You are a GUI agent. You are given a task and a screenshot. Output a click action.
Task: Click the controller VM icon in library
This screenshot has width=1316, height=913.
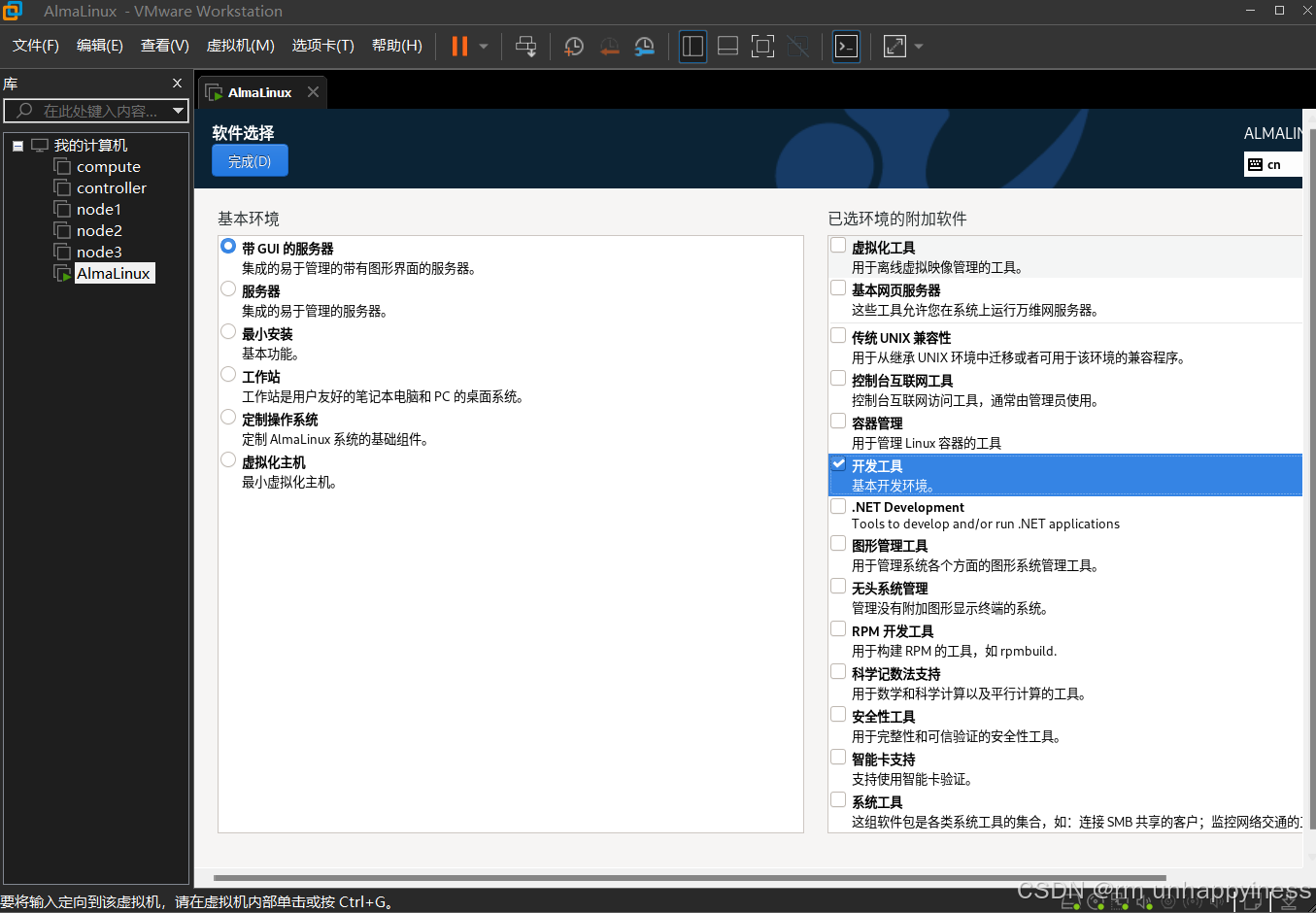62,187
